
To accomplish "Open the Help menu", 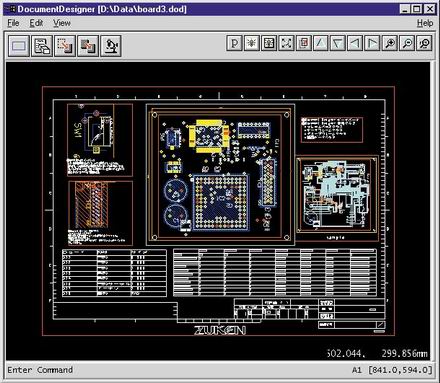I will point(425,23).
